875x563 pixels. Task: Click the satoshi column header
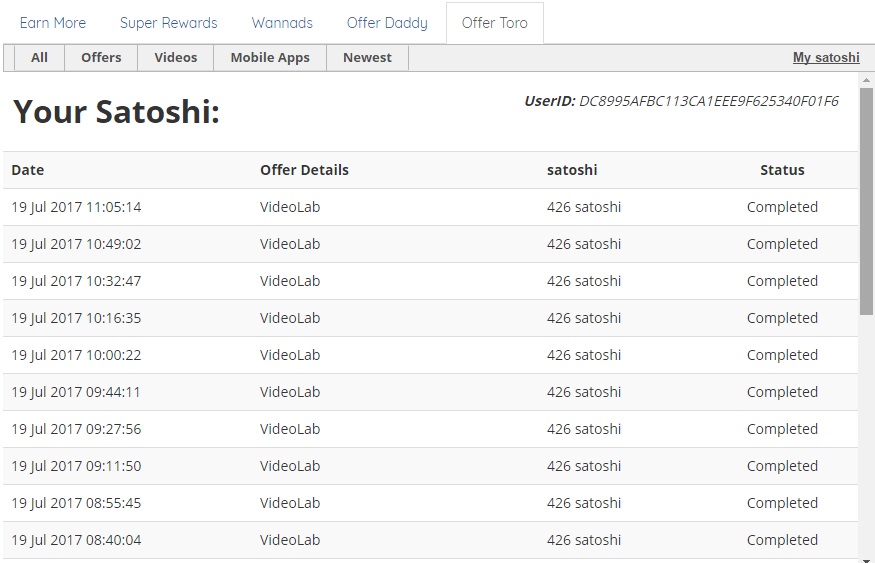(x=572, y=170)
